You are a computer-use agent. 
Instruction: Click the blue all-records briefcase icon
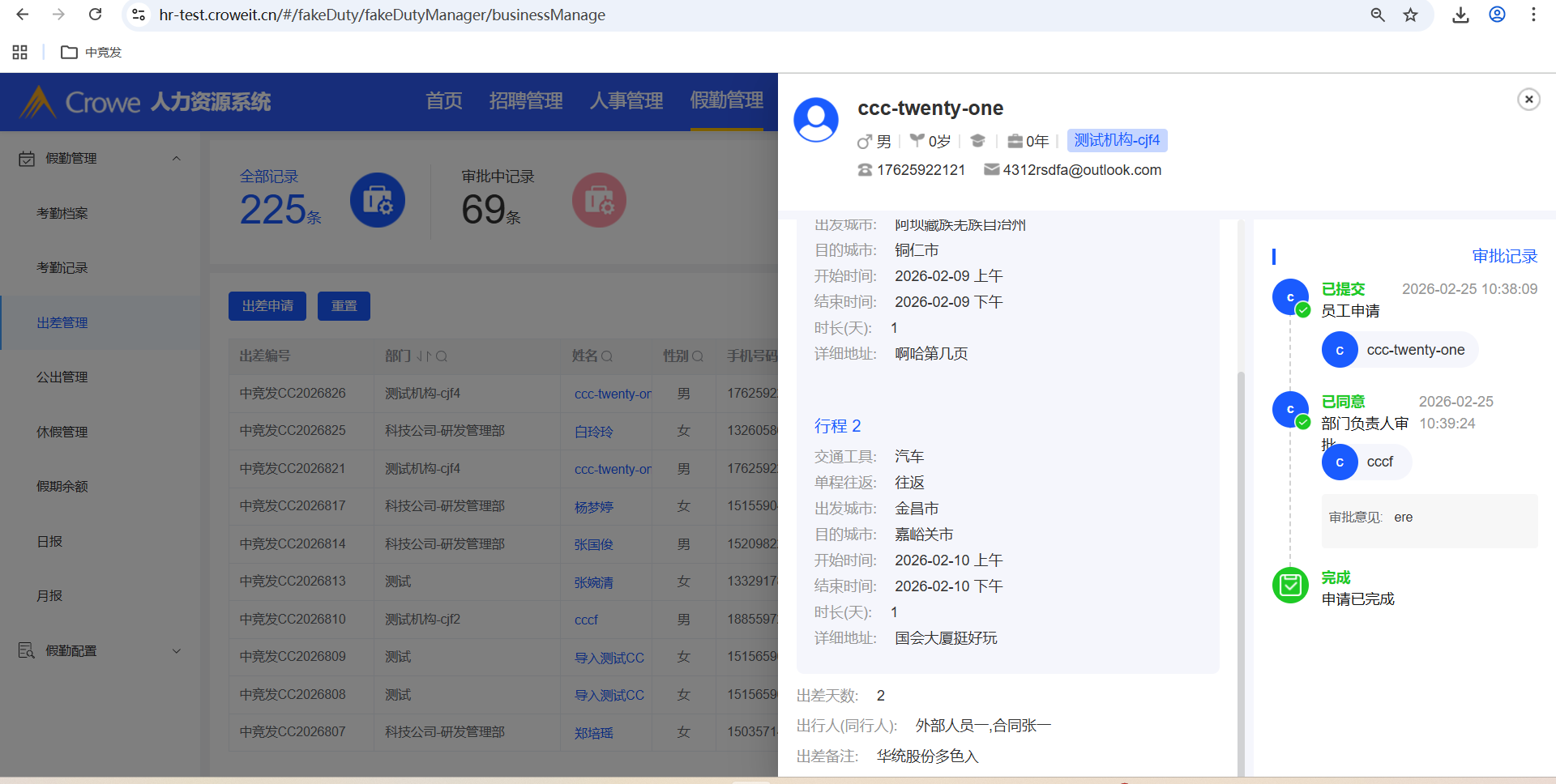pyautogui.click(x=378, y=200)
